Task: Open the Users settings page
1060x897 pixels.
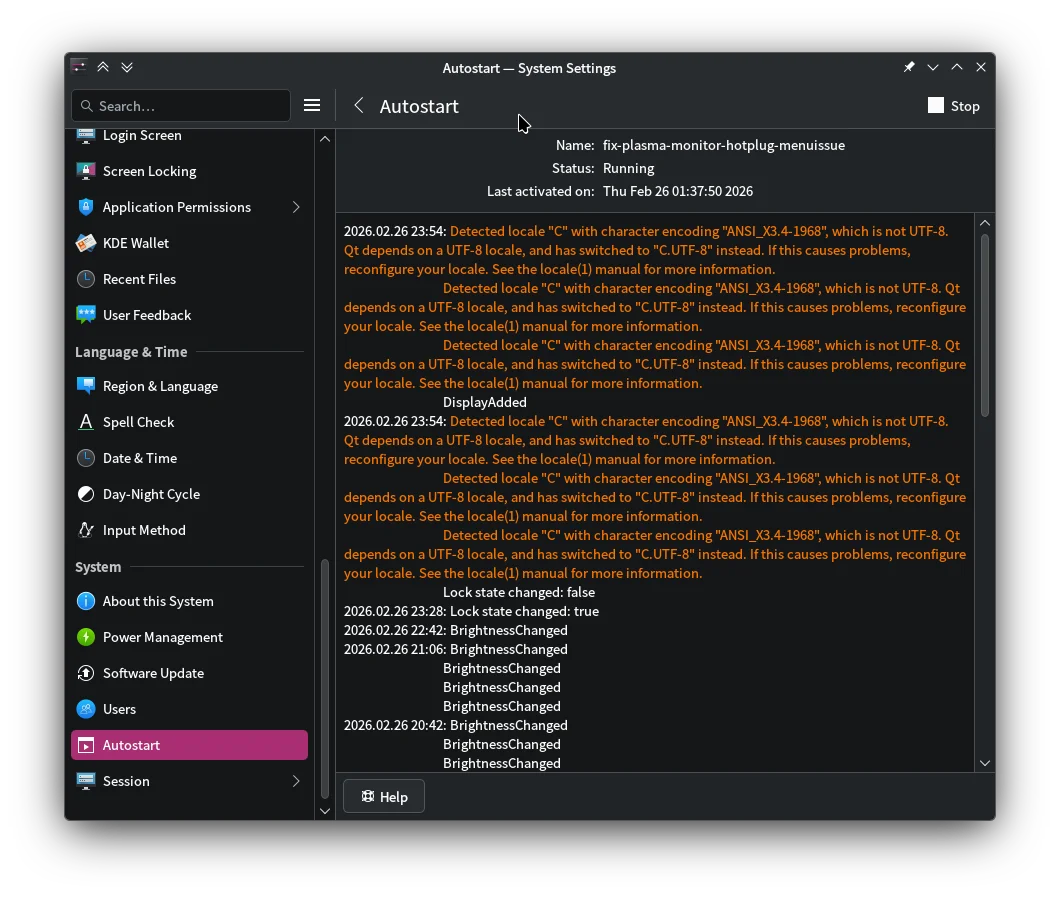Action: (119, 709)
